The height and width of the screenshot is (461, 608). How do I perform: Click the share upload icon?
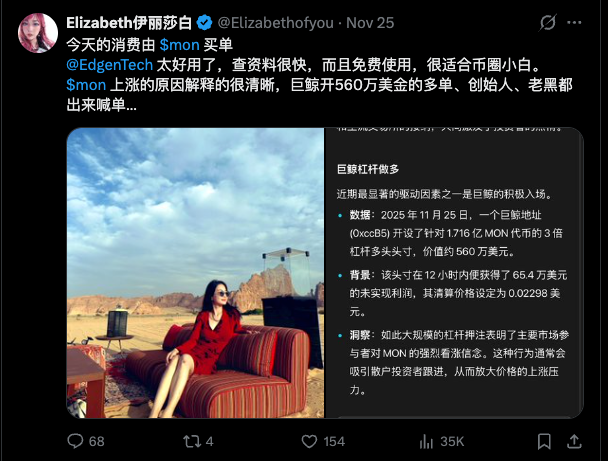(574, 441)
